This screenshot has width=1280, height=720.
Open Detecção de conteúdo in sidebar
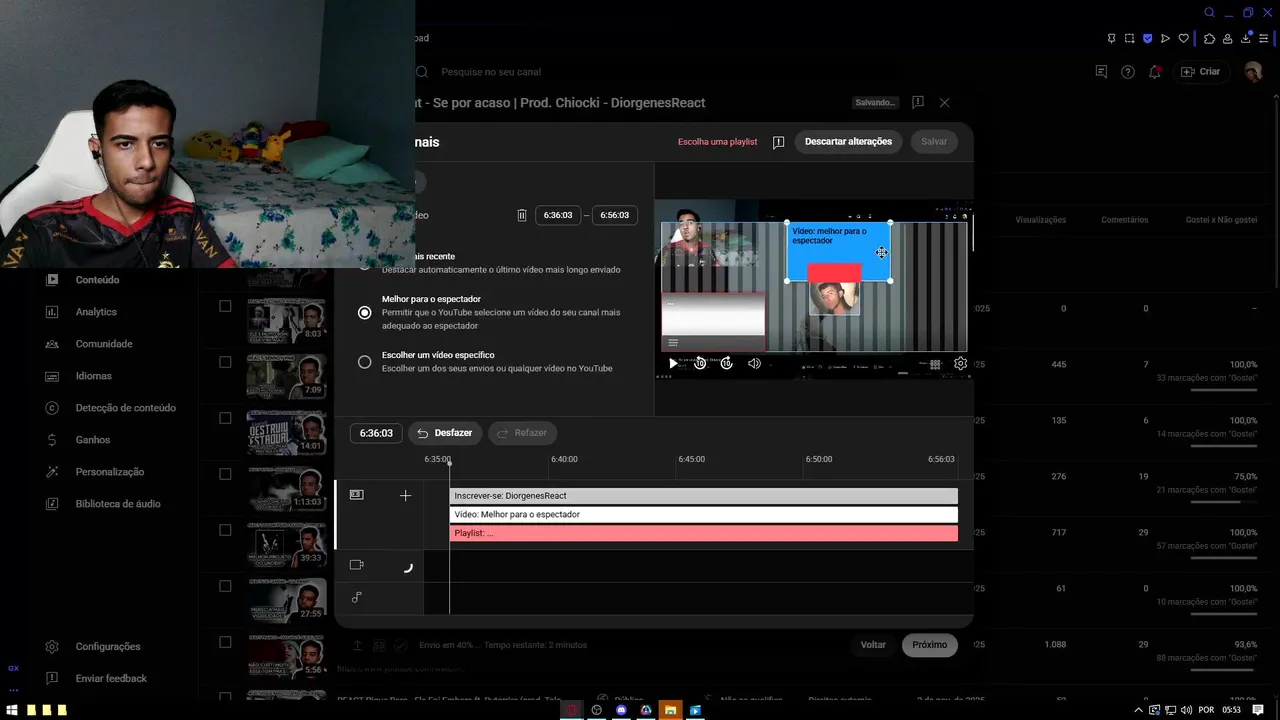tap(125, 408)
